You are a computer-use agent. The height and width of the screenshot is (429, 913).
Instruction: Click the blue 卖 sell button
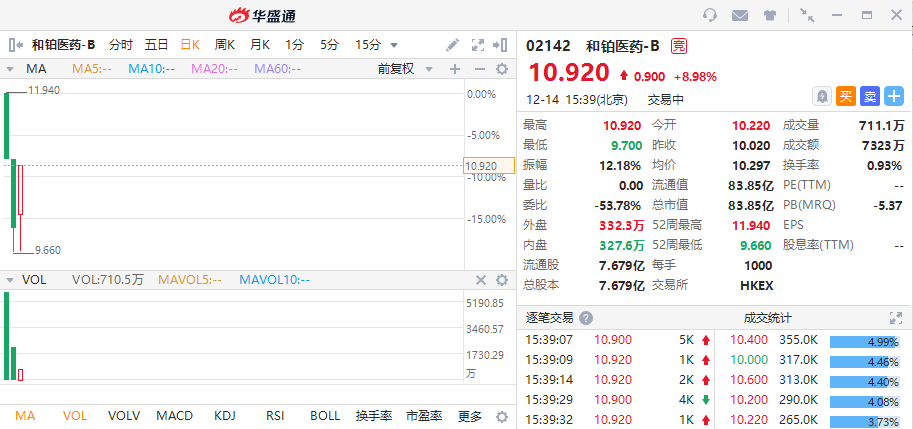tap(870, 96)
